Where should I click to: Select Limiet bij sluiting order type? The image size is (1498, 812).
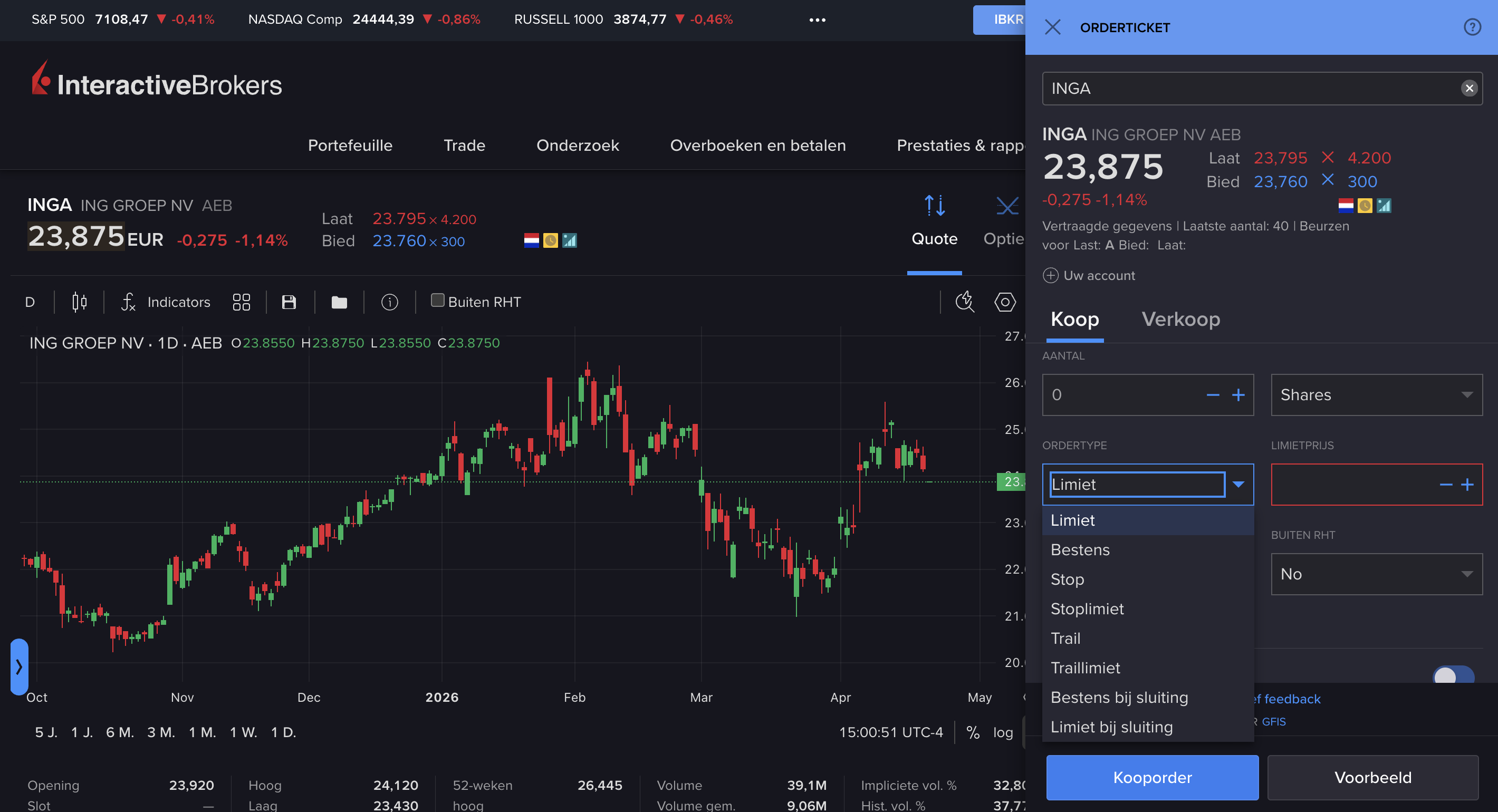tap(1148, 727)
